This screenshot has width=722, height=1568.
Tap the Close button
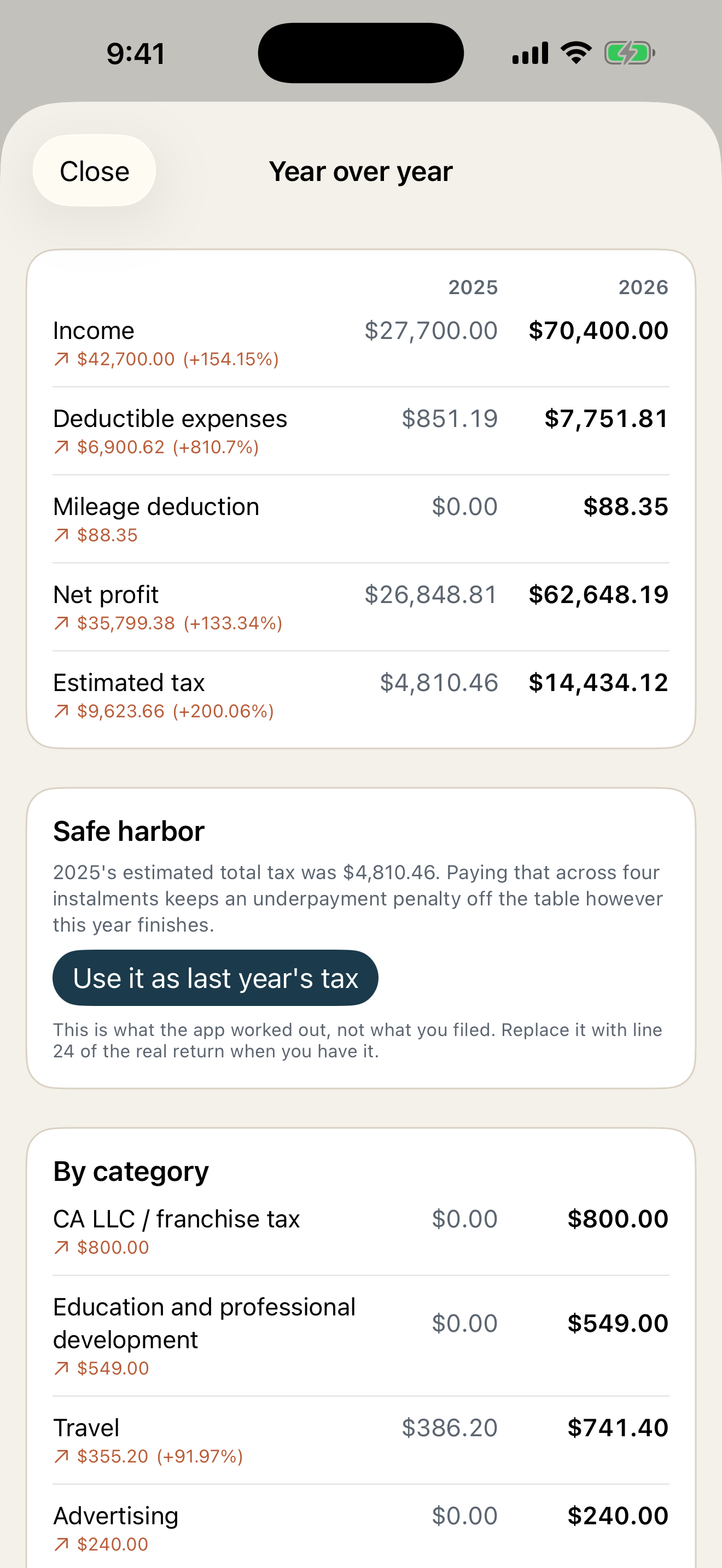pyautogui.click(x=95, y=171)
